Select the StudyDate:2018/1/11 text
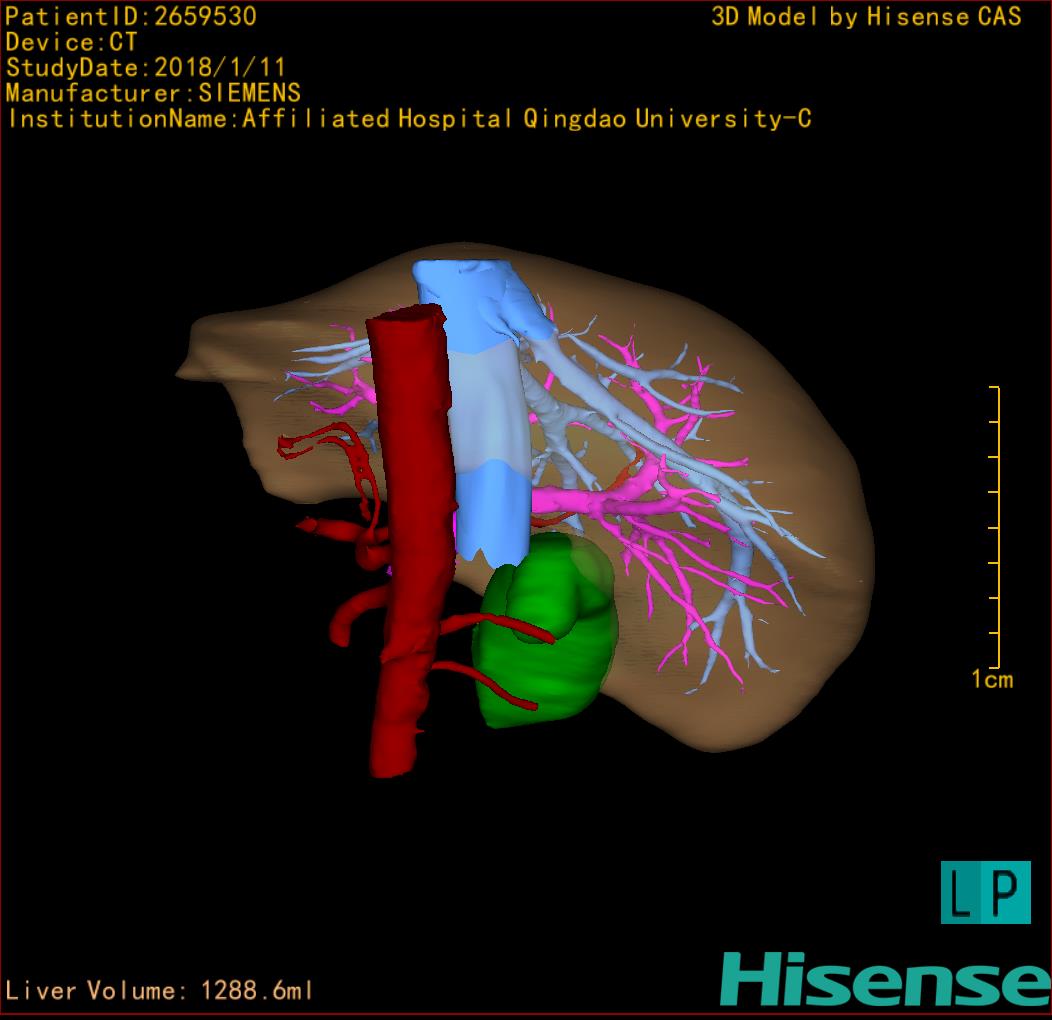 point(146,68)
